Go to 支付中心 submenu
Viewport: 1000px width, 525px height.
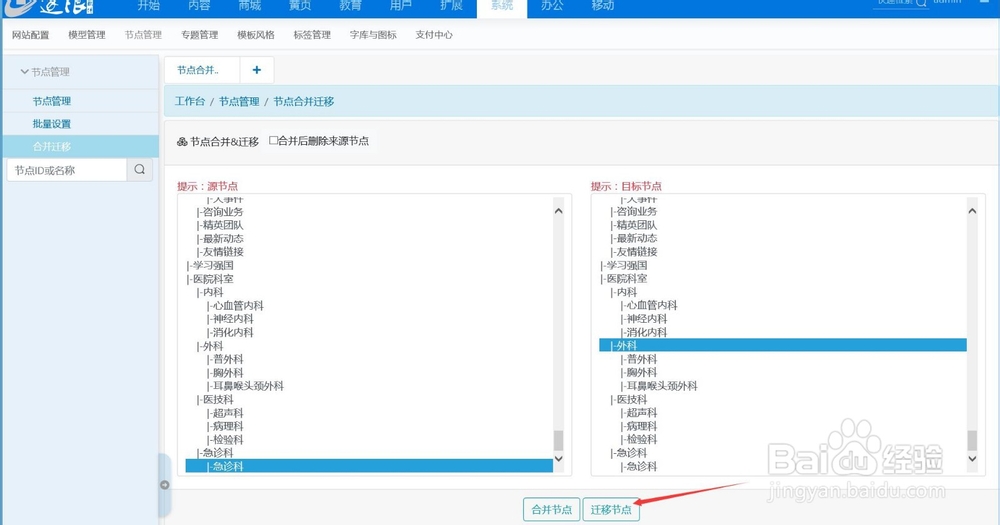click(434, 35)
